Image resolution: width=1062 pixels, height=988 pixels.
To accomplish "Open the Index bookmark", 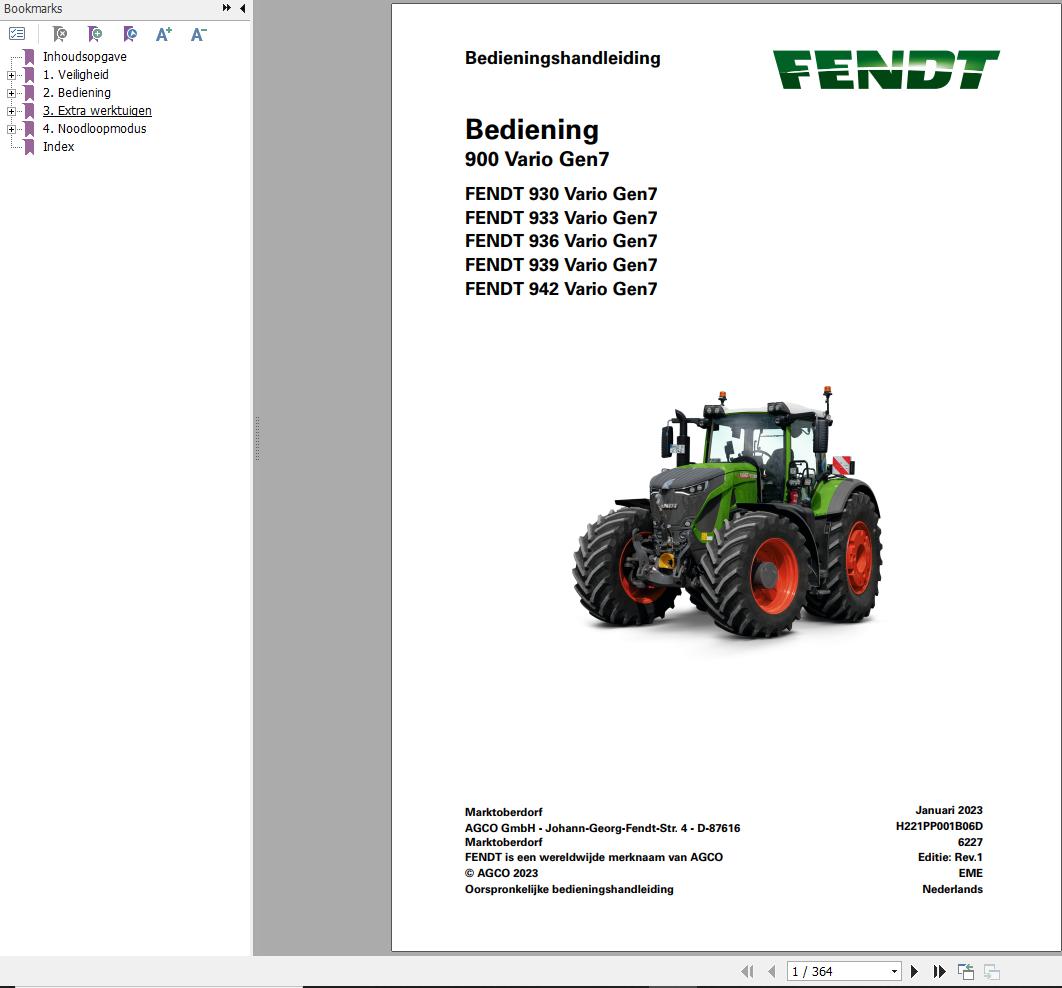I will tap(59, 146).
